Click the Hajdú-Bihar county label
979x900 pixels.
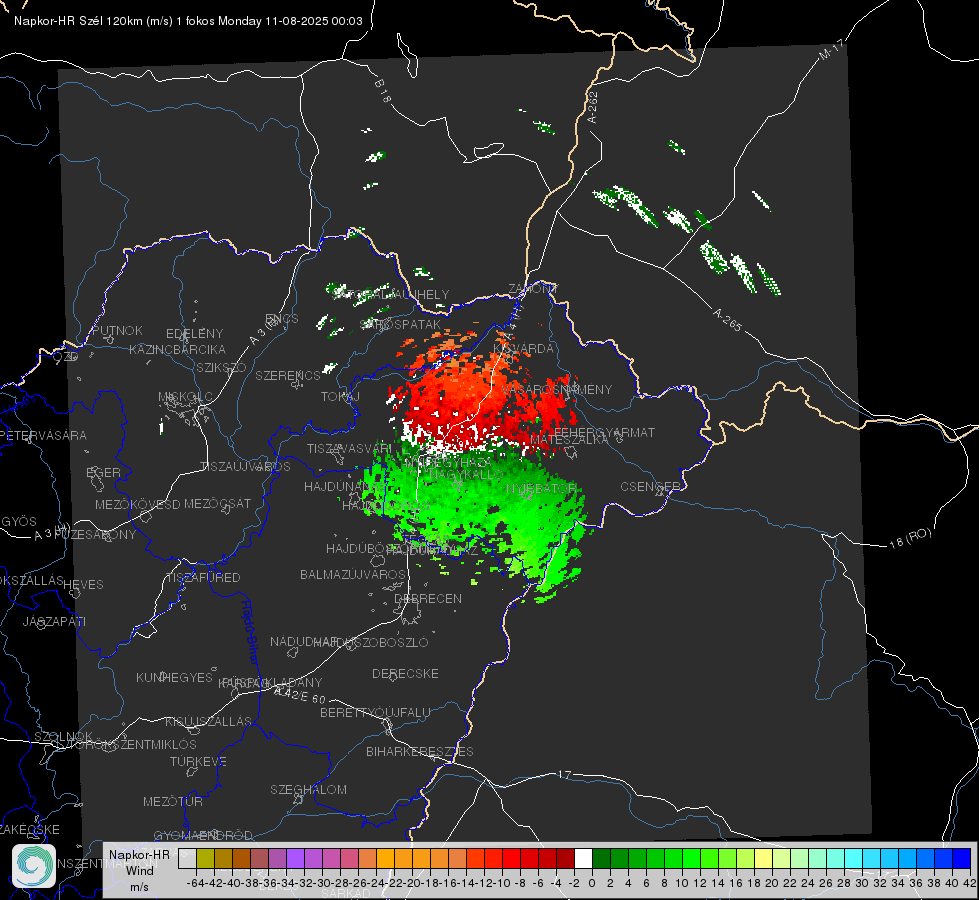pyautogui.click(x=249, y=632)
